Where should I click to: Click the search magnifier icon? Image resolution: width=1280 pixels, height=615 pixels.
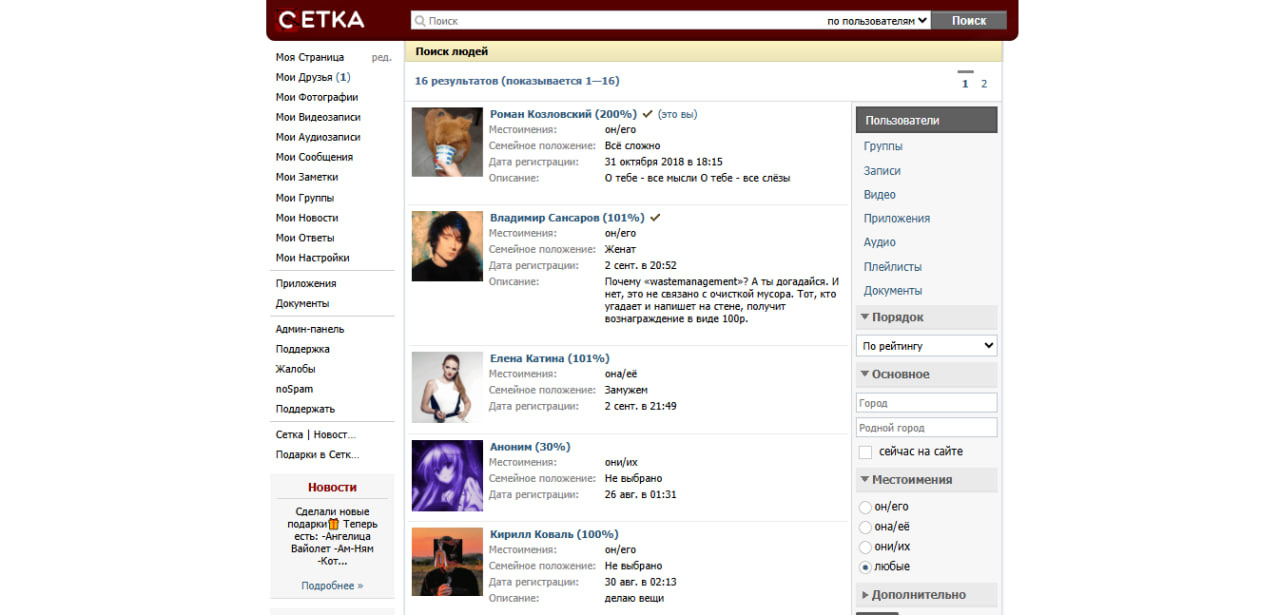(x=420, y=20)
